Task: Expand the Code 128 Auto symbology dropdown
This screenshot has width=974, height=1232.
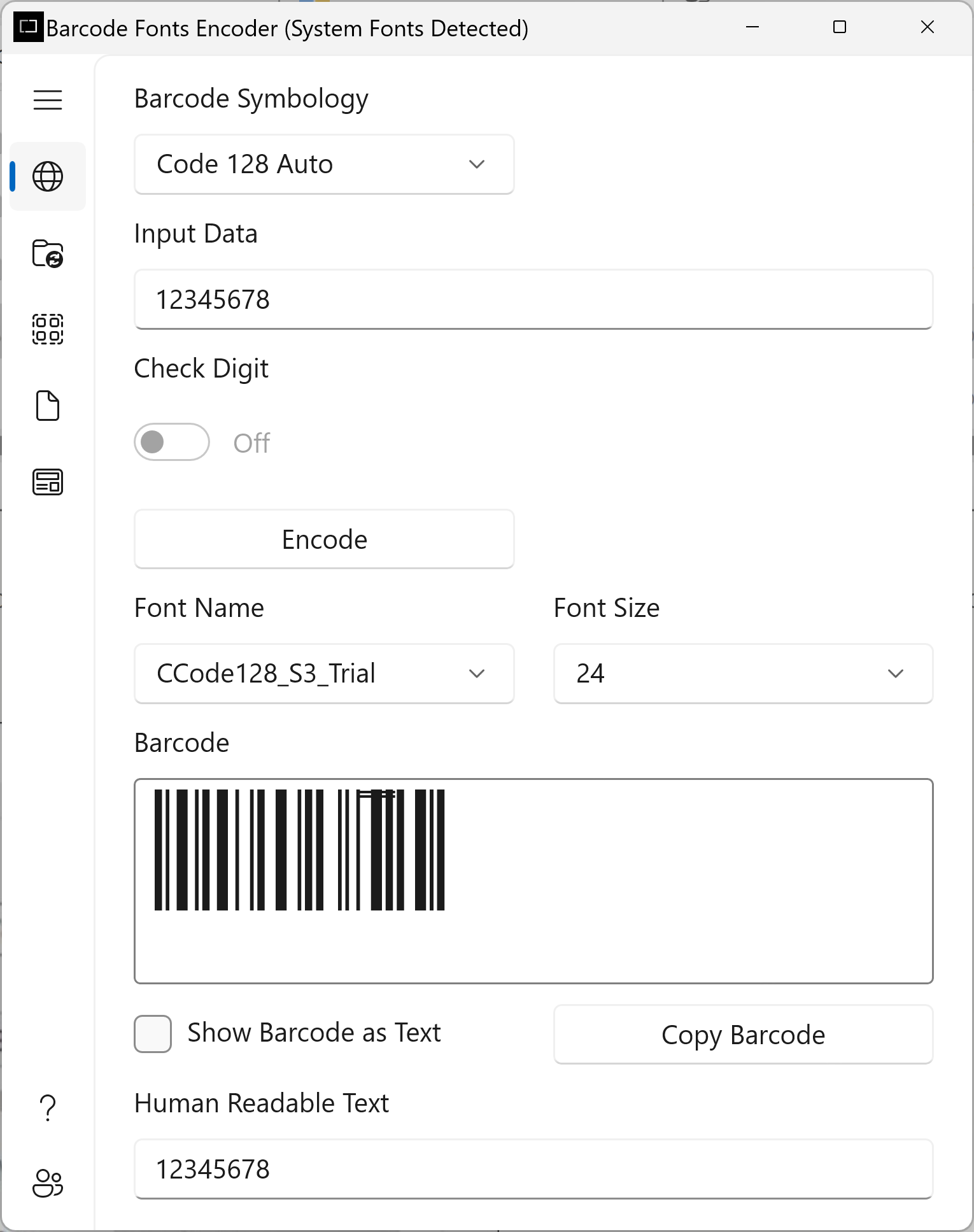Action: pyautogui.click(x=324, y=164)
